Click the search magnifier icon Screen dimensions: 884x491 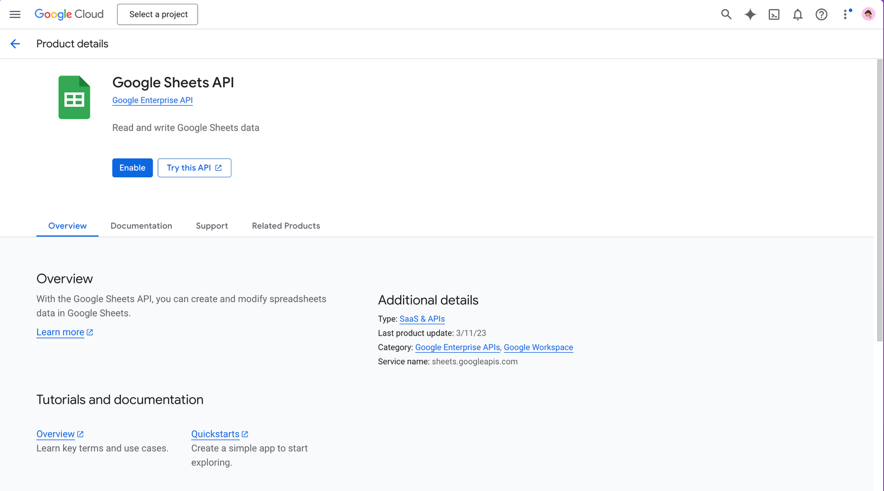tap(726, 15)
